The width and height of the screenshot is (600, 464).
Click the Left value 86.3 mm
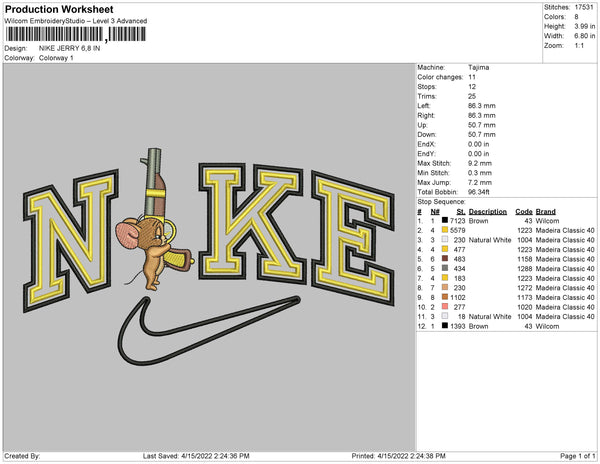[481, 106]
